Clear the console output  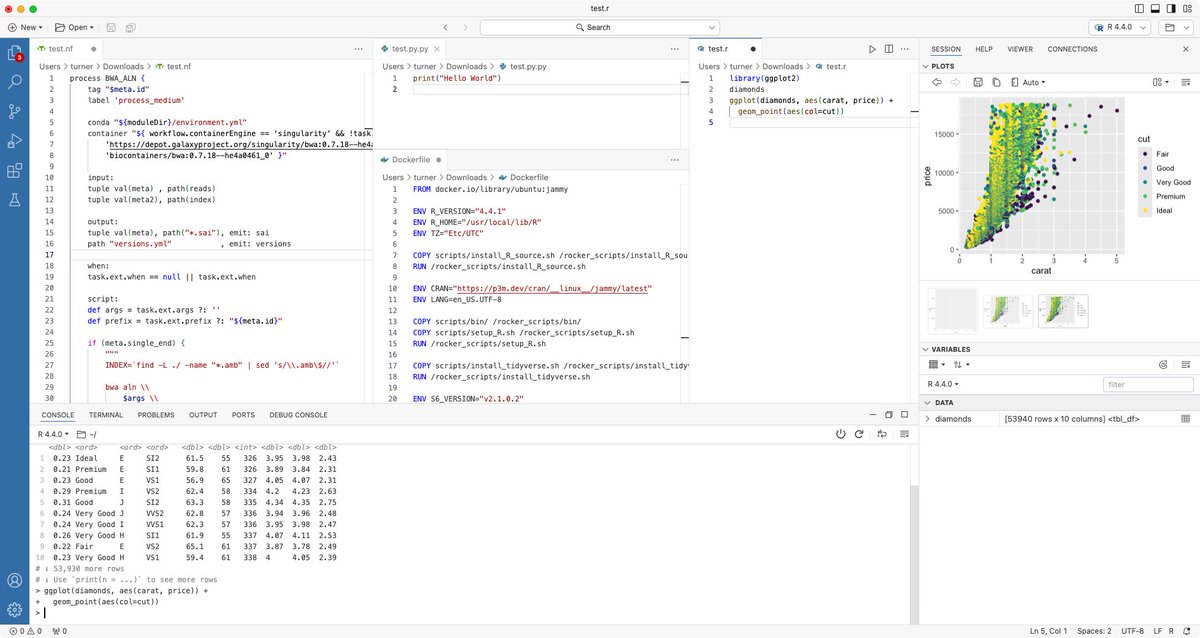click(x=902, y=434)
